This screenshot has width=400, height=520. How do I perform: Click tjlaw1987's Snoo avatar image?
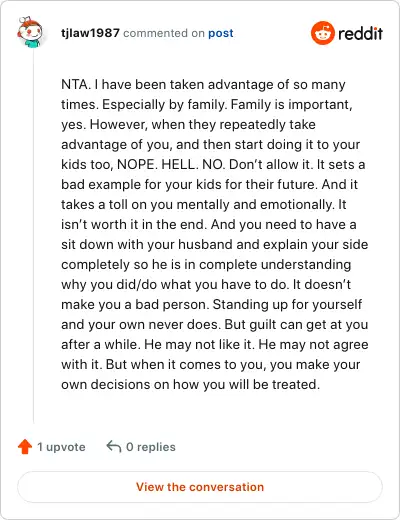point(30,32)
